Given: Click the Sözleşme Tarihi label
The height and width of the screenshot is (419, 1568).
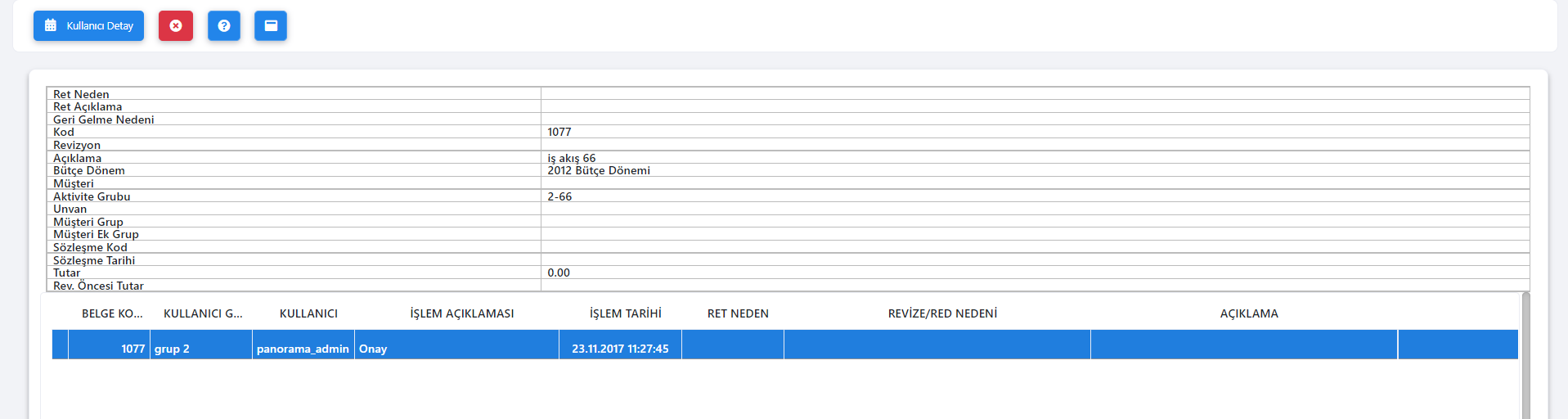Looking at the screenshot, I should pyautogui.click(x=94, y=260).
